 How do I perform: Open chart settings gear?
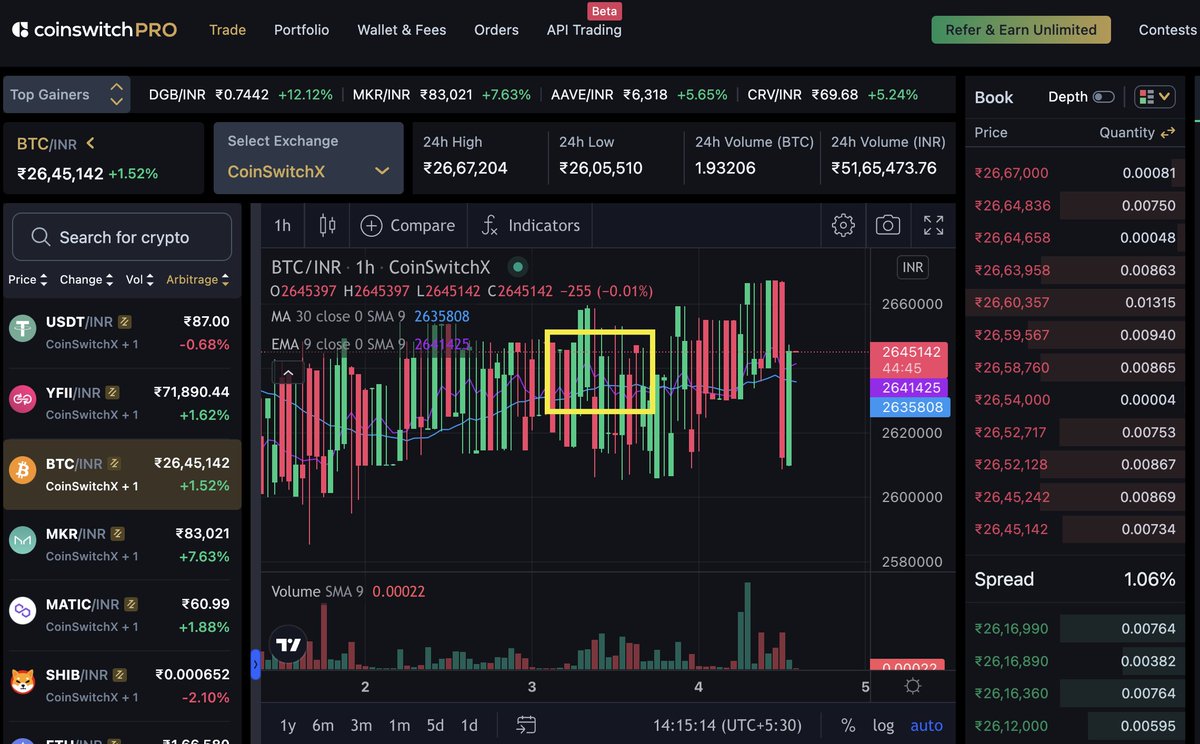(x=843, y=225)
